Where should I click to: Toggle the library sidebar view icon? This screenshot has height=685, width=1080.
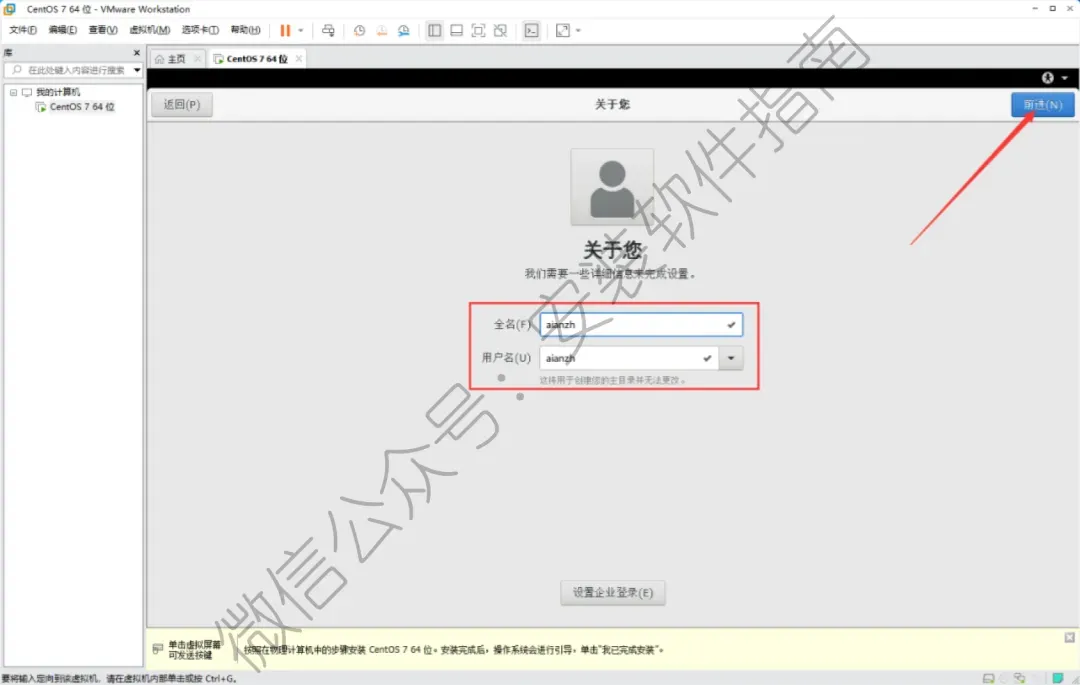coord(435,30)
